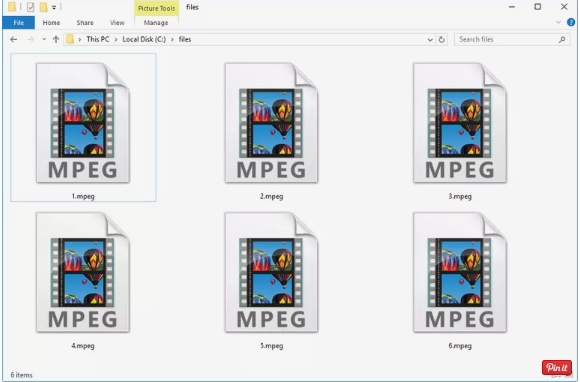Go up one folder level
580x382 pixels.
click(56, 39)
